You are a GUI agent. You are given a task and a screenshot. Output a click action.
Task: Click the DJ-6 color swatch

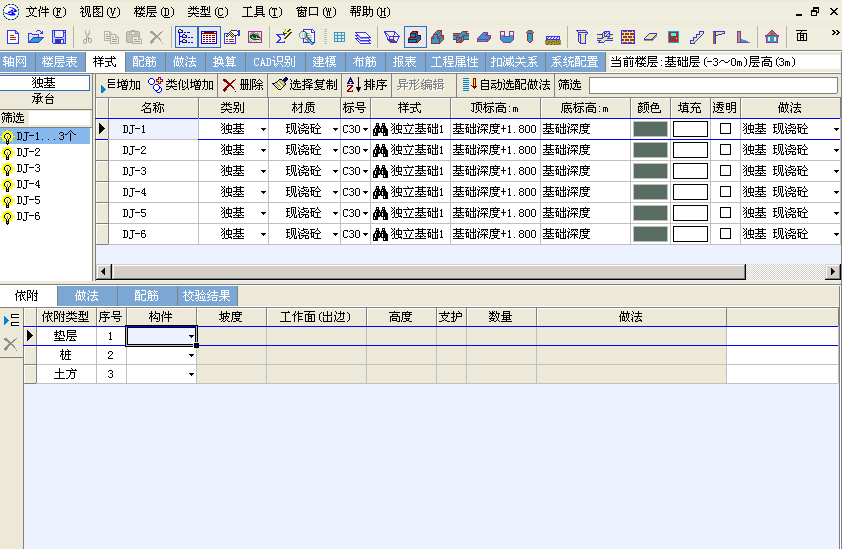click(x=650, y=234)
